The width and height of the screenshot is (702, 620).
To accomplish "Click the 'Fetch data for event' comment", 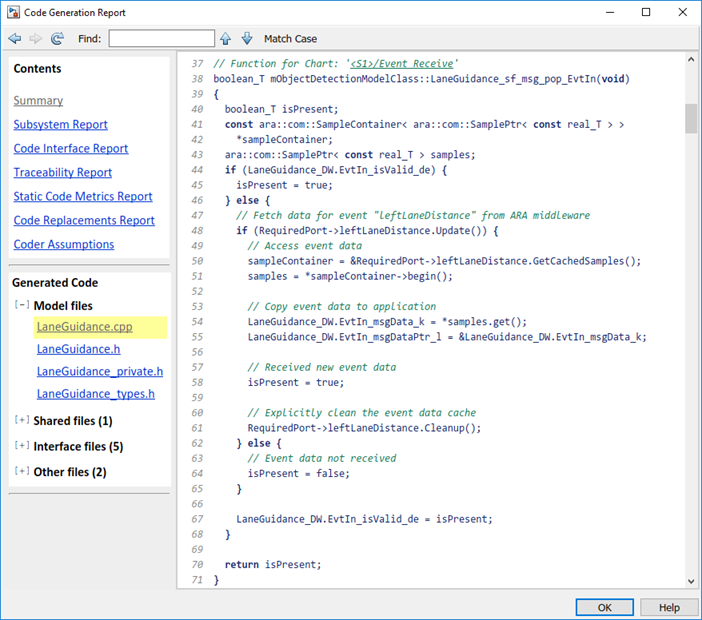I will pos(413,215).
